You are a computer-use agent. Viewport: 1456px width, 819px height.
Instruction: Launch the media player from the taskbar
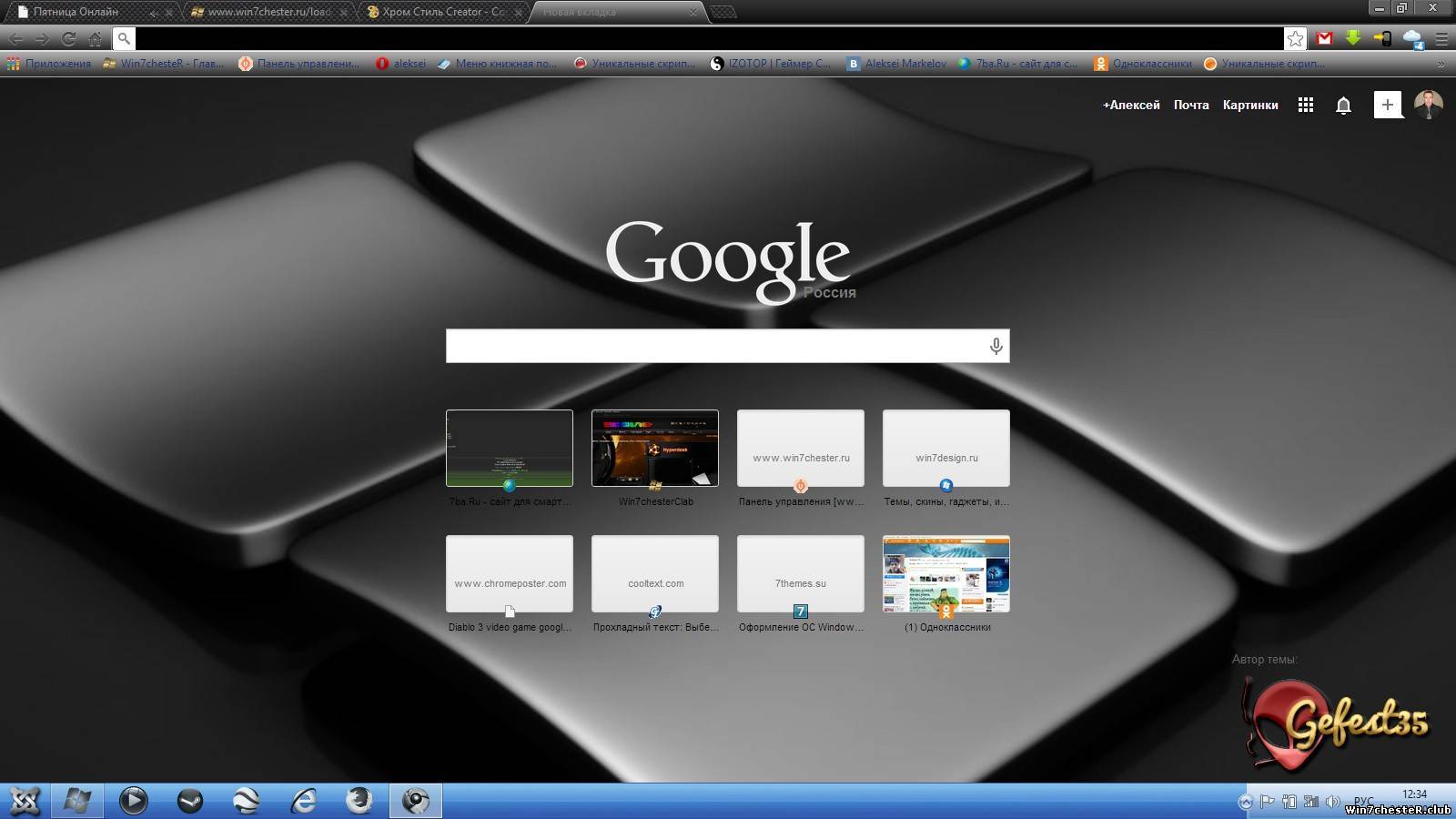pyautogui.click(x=134, y=801)
